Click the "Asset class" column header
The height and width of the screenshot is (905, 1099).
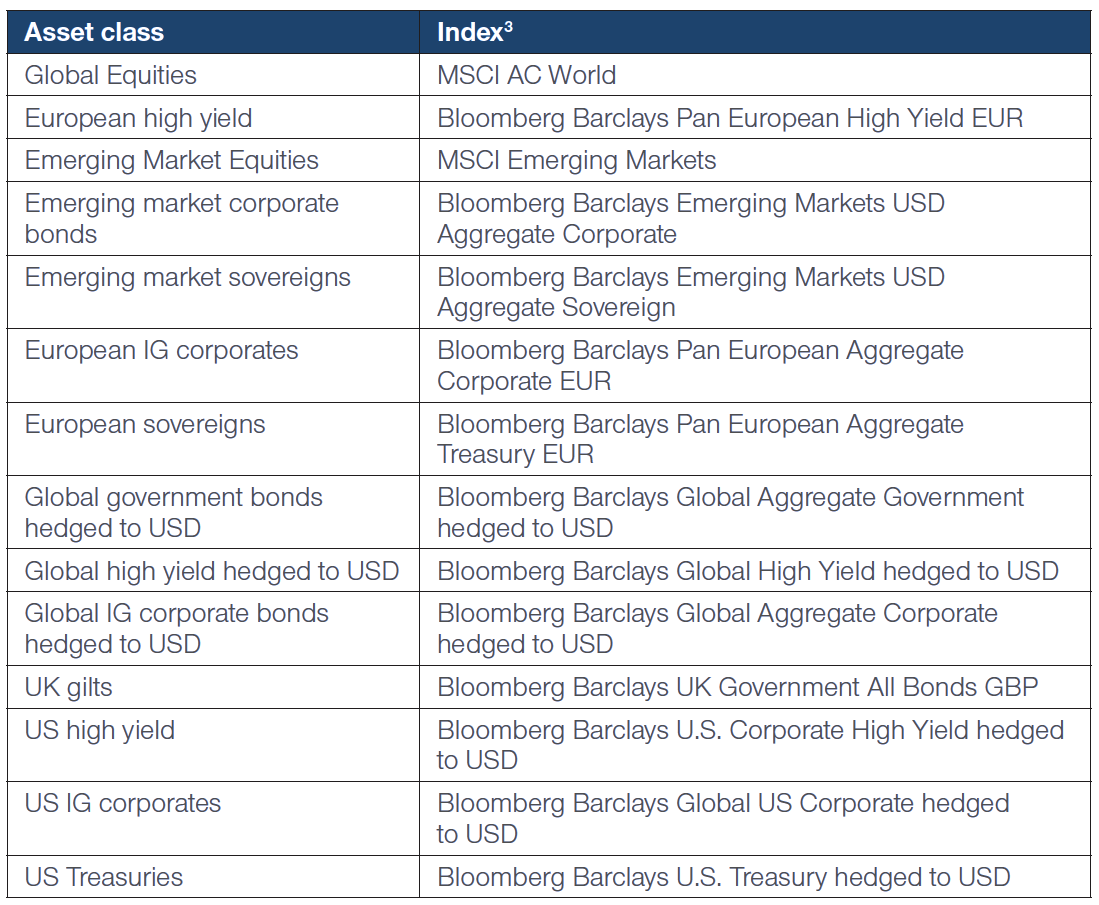pyautogui.click(x=94, y=32)
